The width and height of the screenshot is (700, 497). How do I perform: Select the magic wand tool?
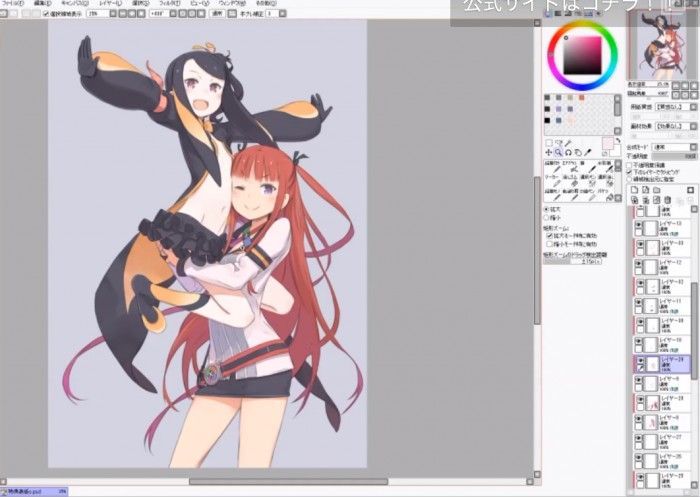(x=568, y=143)
